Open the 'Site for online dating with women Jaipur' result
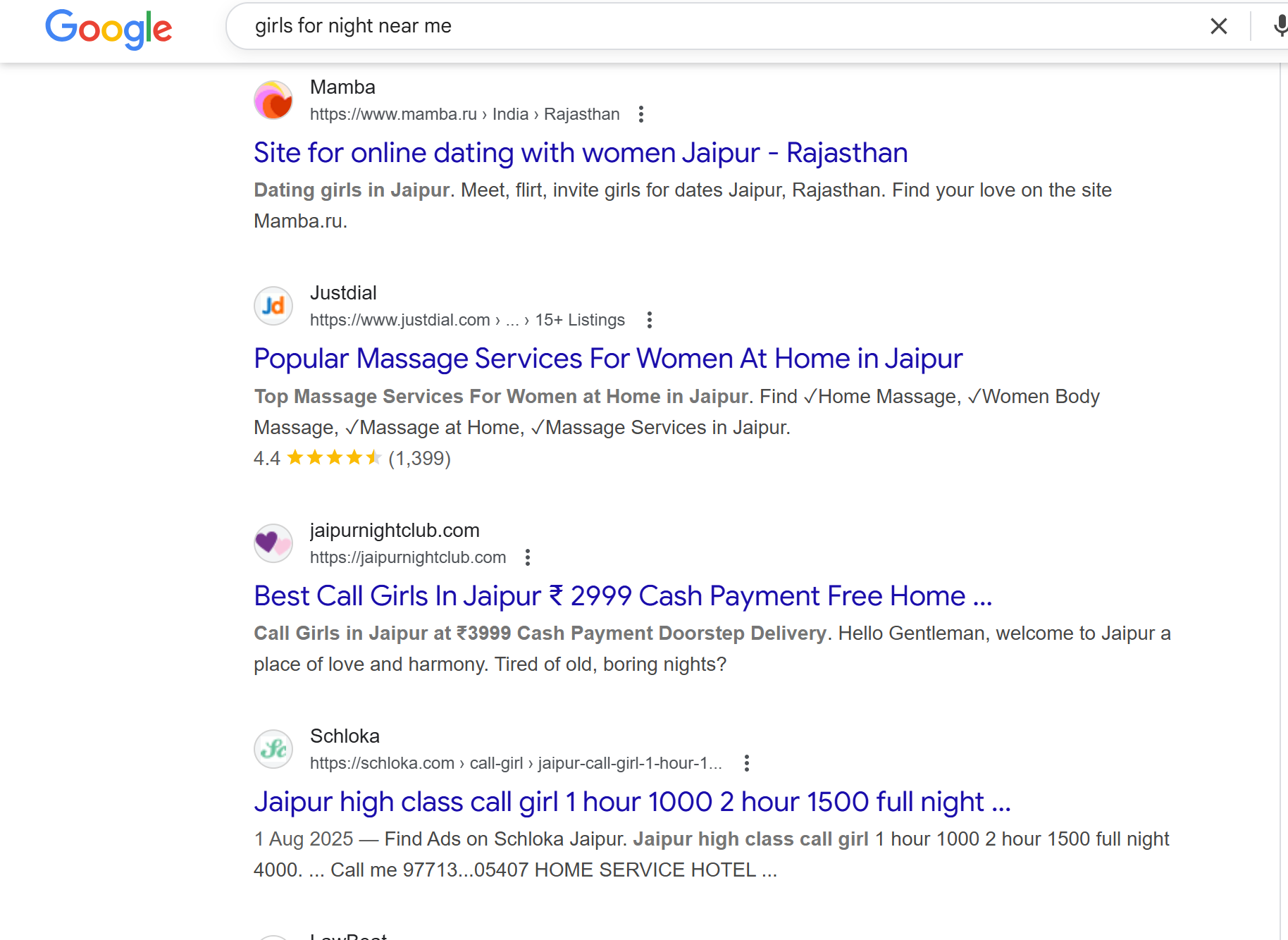Image resolution: width=1288 pixels, height=940 pixels. pos(581,153)
